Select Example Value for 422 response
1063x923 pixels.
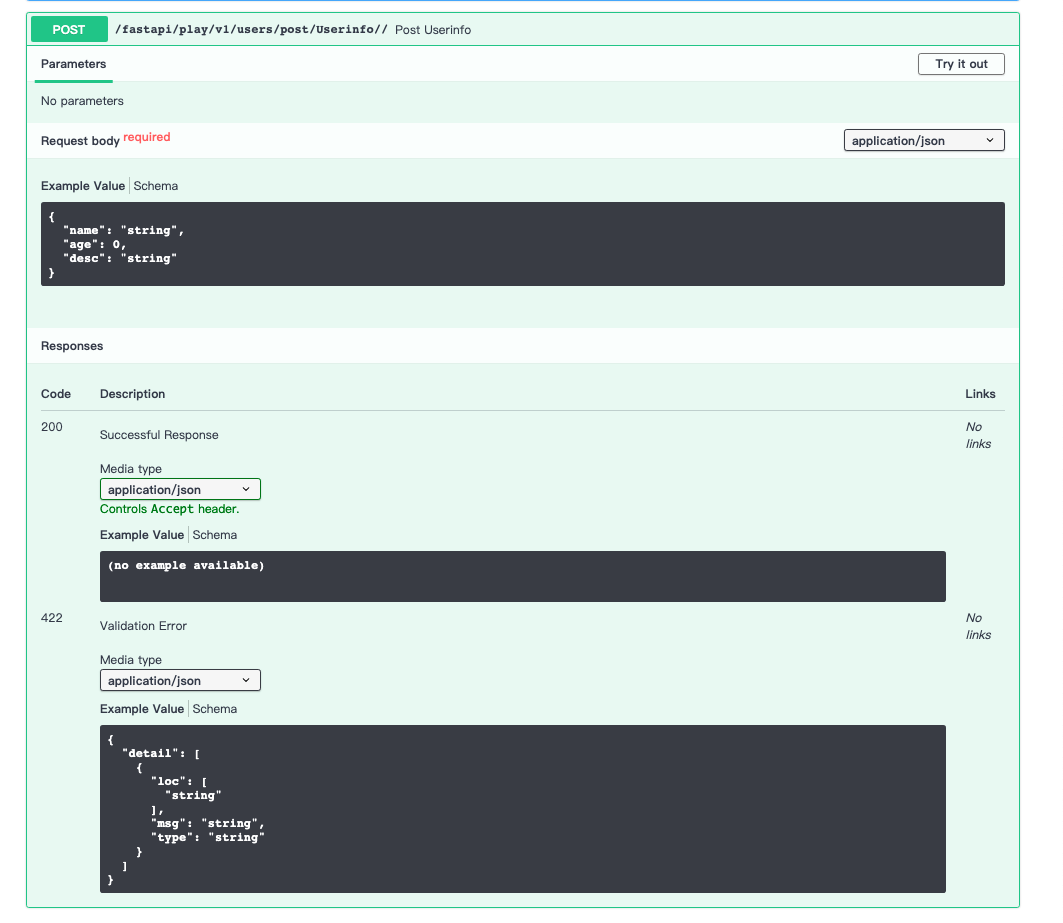coord(142,709)
